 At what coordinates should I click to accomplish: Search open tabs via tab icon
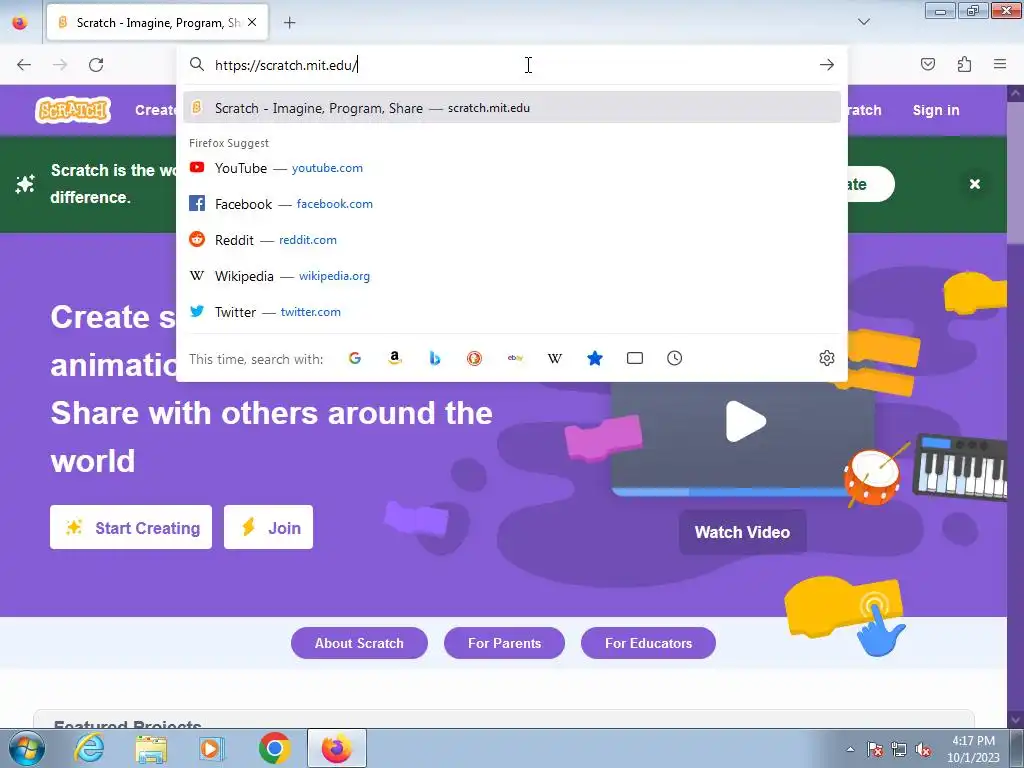pyautogui.click(x=635, y=358)
